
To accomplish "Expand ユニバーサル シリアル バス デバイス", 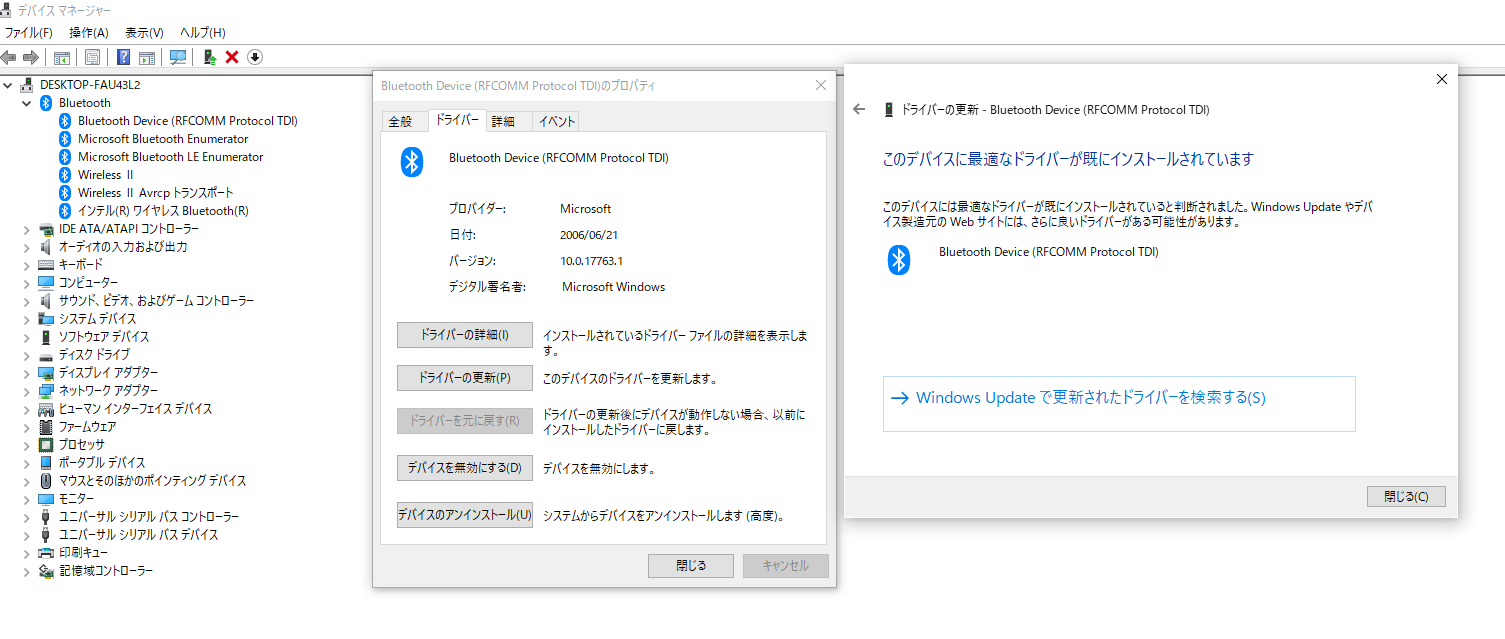I will click(x=27, y=535).
